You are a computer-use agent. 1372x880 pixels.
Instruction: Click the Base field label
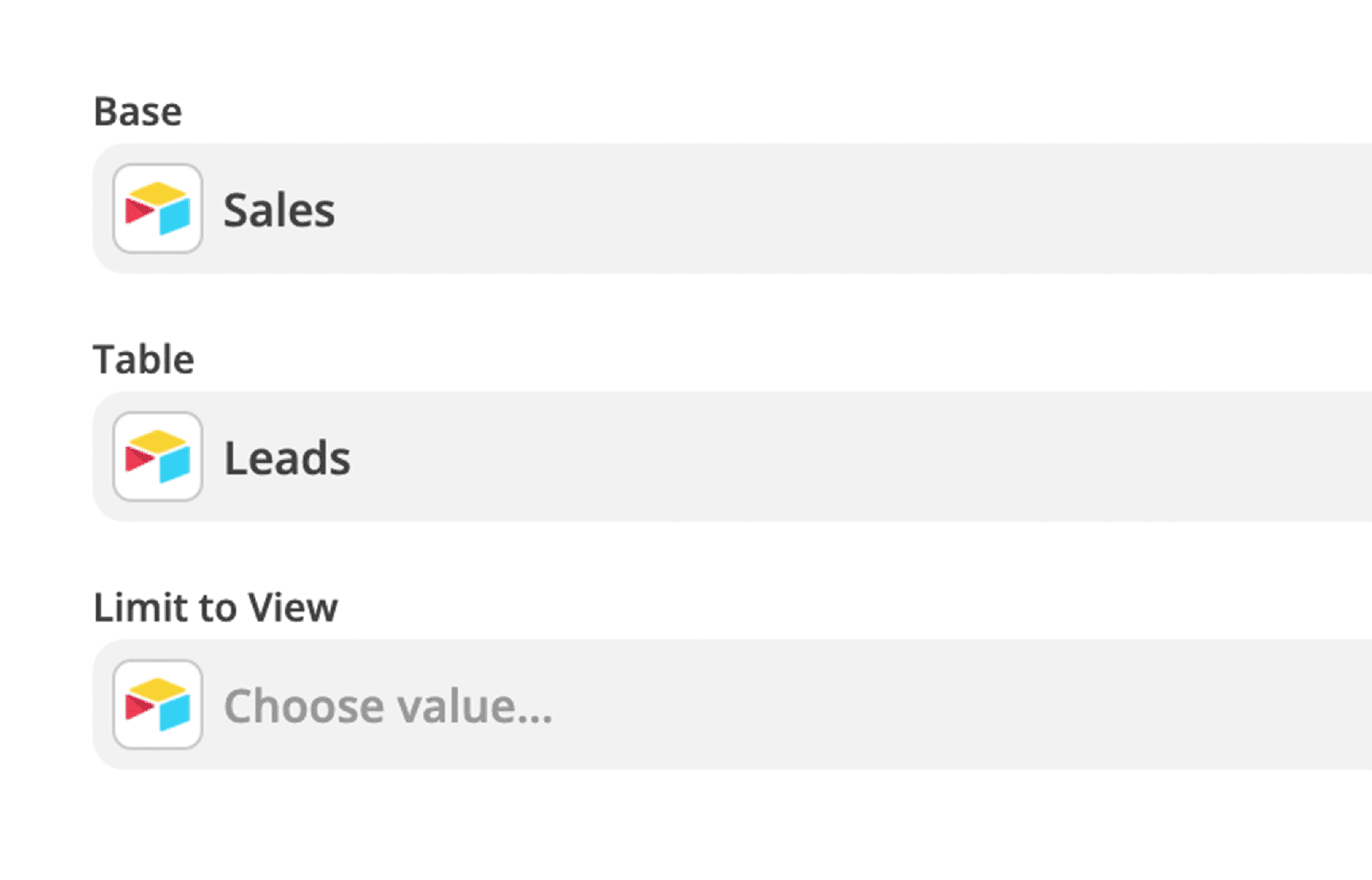pos(138,111)
